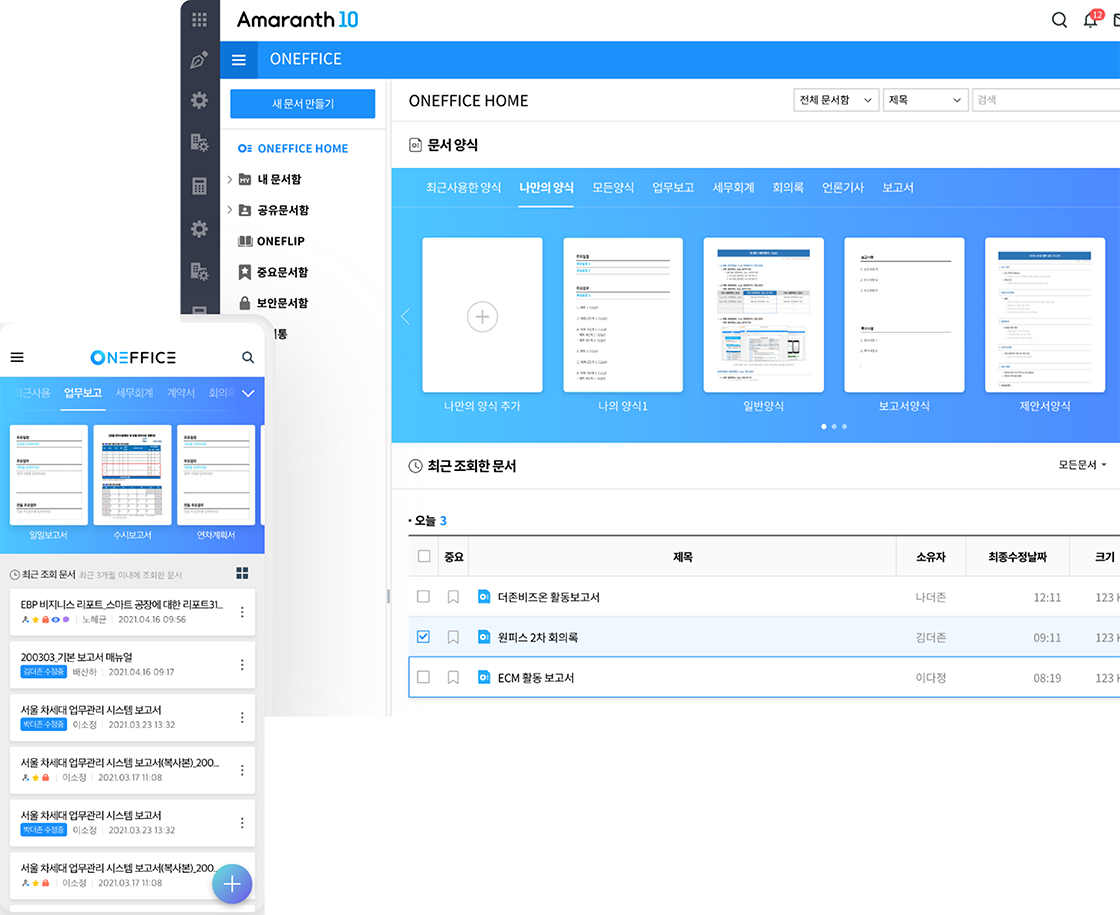Tap mobile 연차계획서 template thumbnail
Screen dimensions: 1120x915
pos(216,475)
